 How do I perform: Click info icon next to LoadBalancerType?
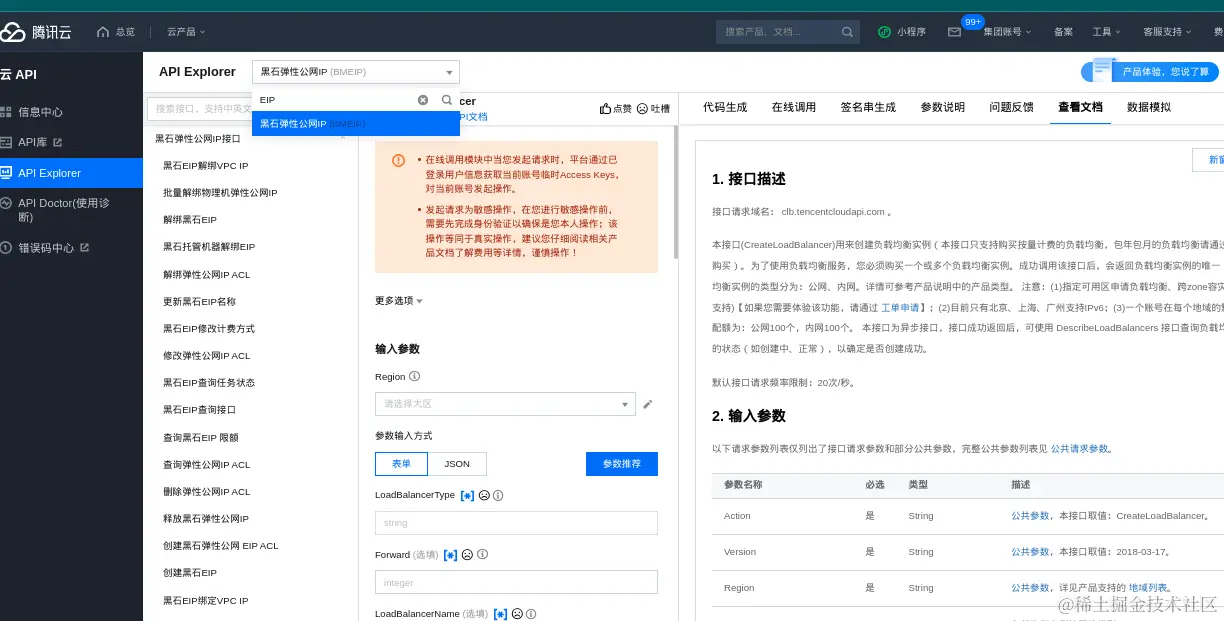click(498, 495)
